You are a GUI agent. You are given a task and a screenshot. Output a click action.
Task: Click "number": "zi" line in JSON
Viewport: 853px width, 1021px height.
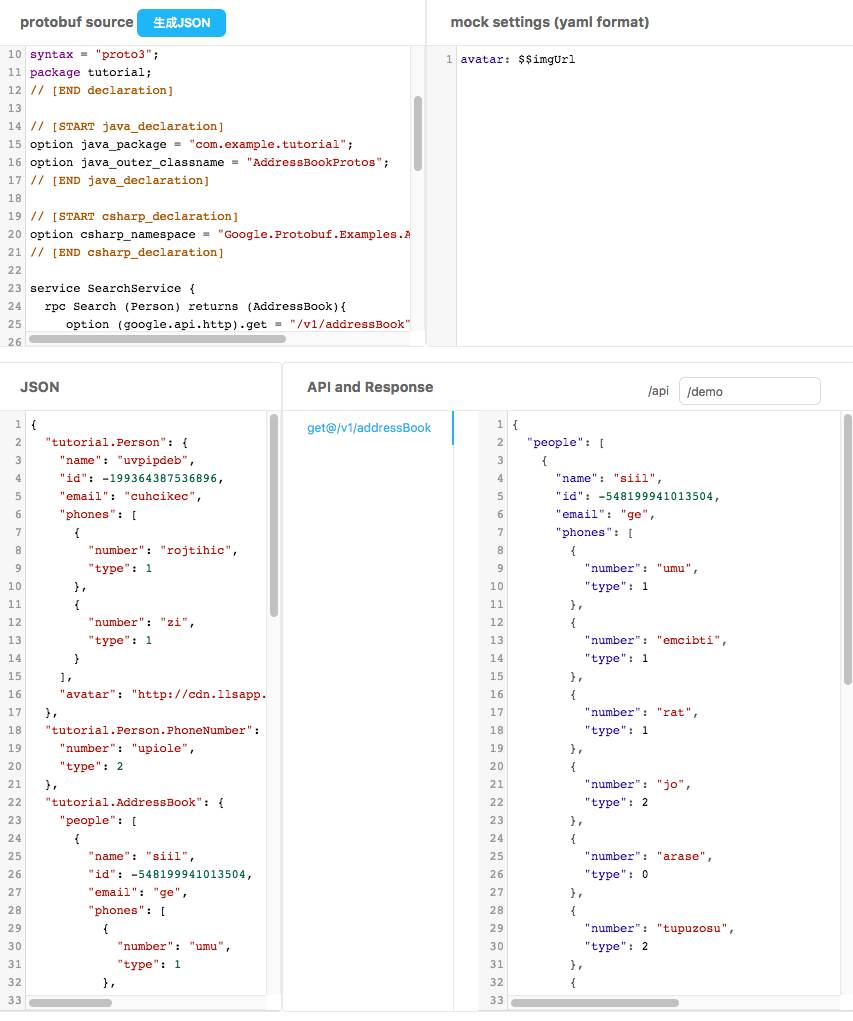pyautogui.click(x=141, y=622)
